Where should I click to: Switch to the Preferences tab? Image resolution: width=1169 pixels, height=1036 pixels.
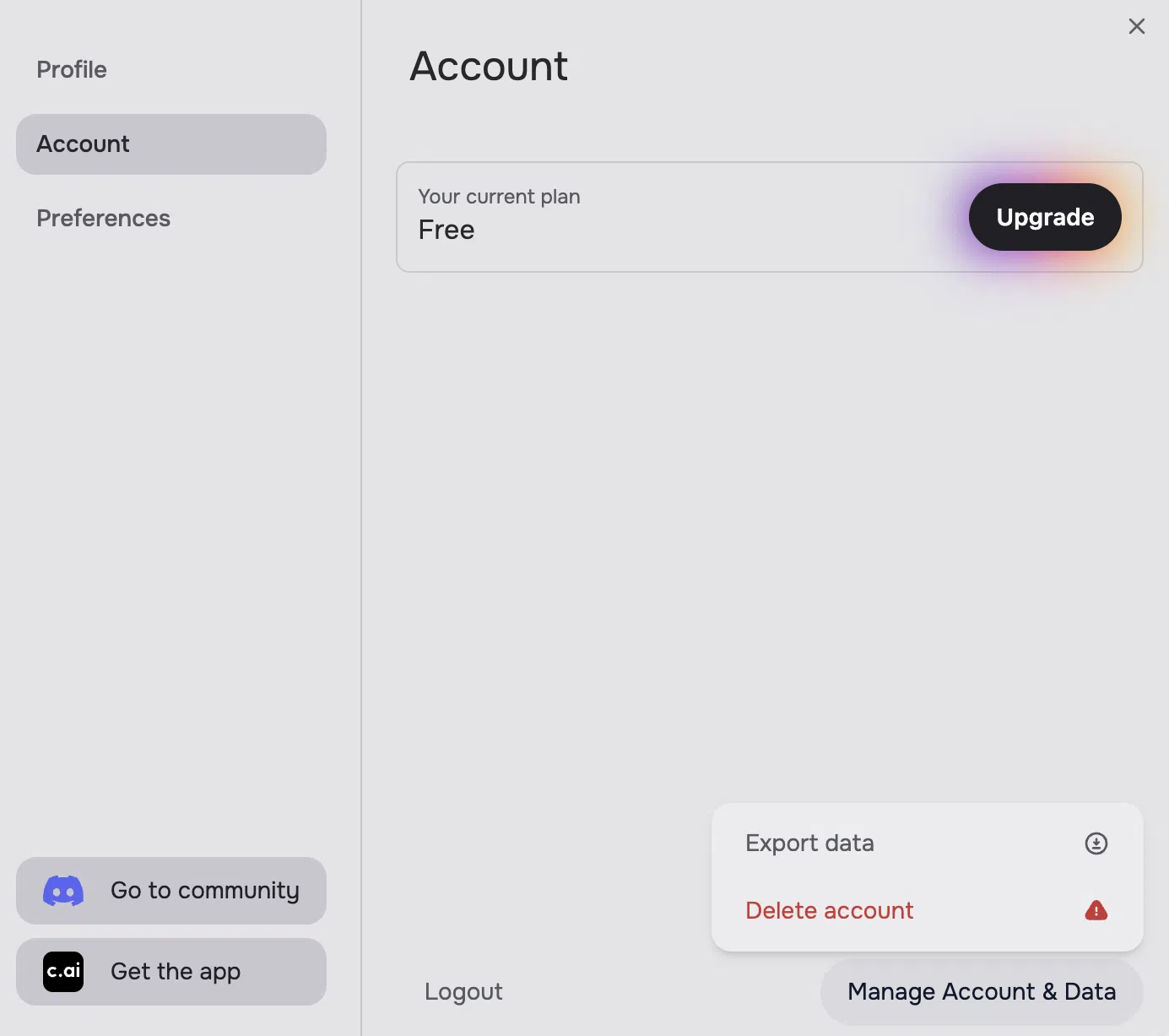tap(103, 218)
